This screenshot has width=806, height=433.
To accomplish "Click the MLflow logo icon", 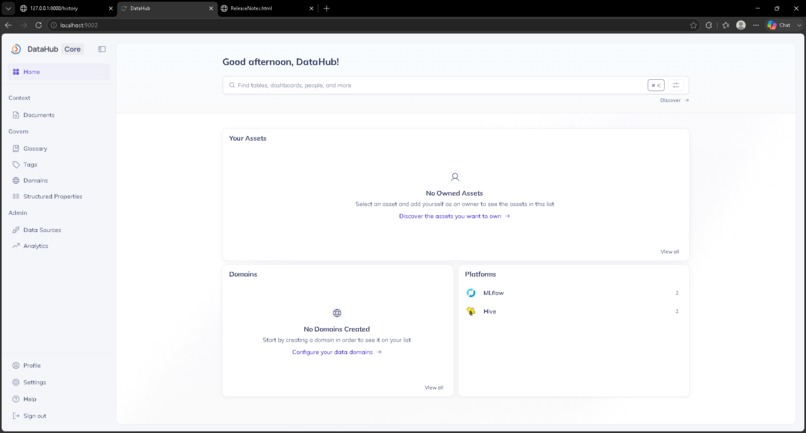I will (x=471, y=293).
